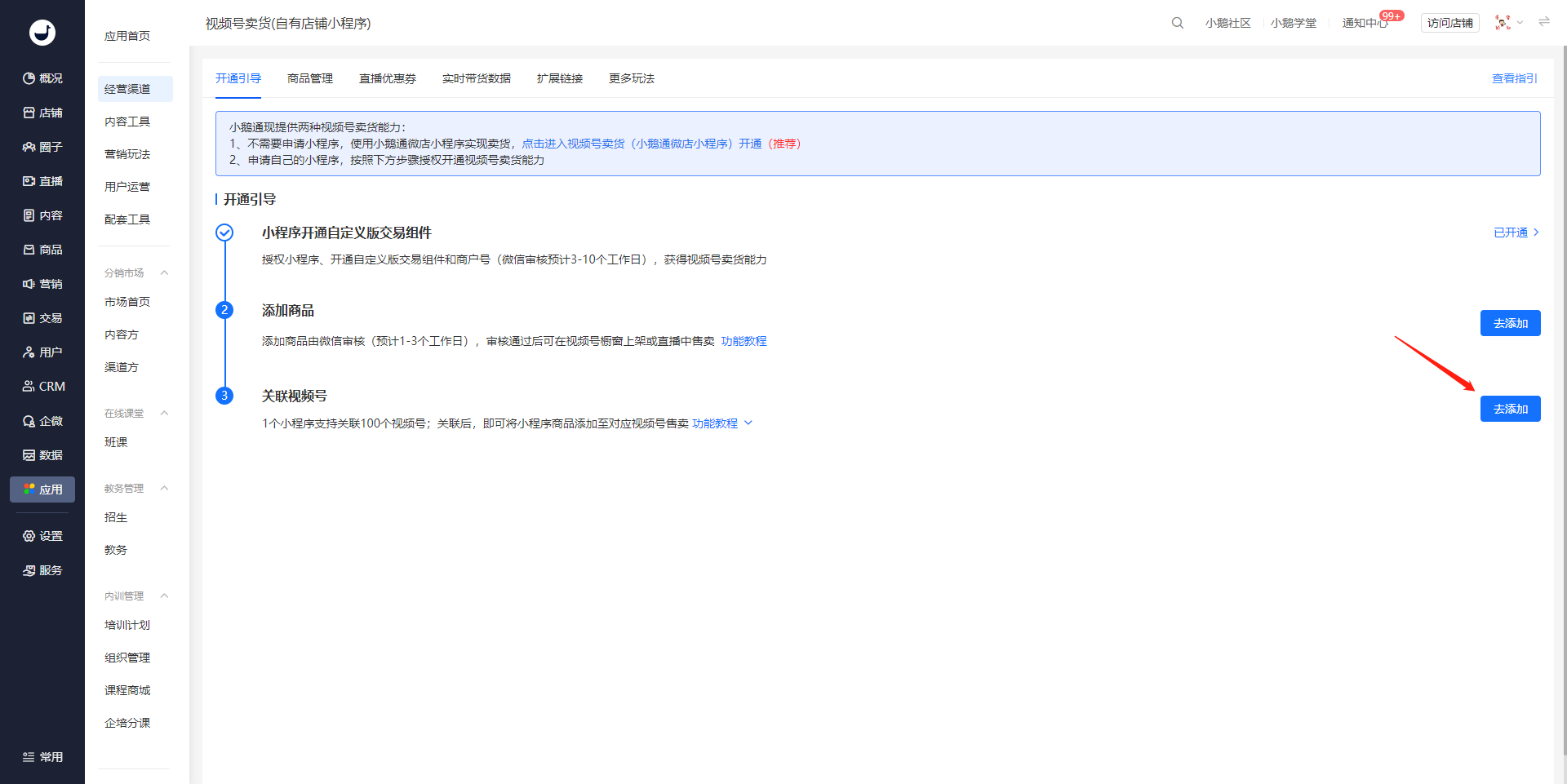
Task: Open the 企微 sidebar icon
Action: [29, 421]
